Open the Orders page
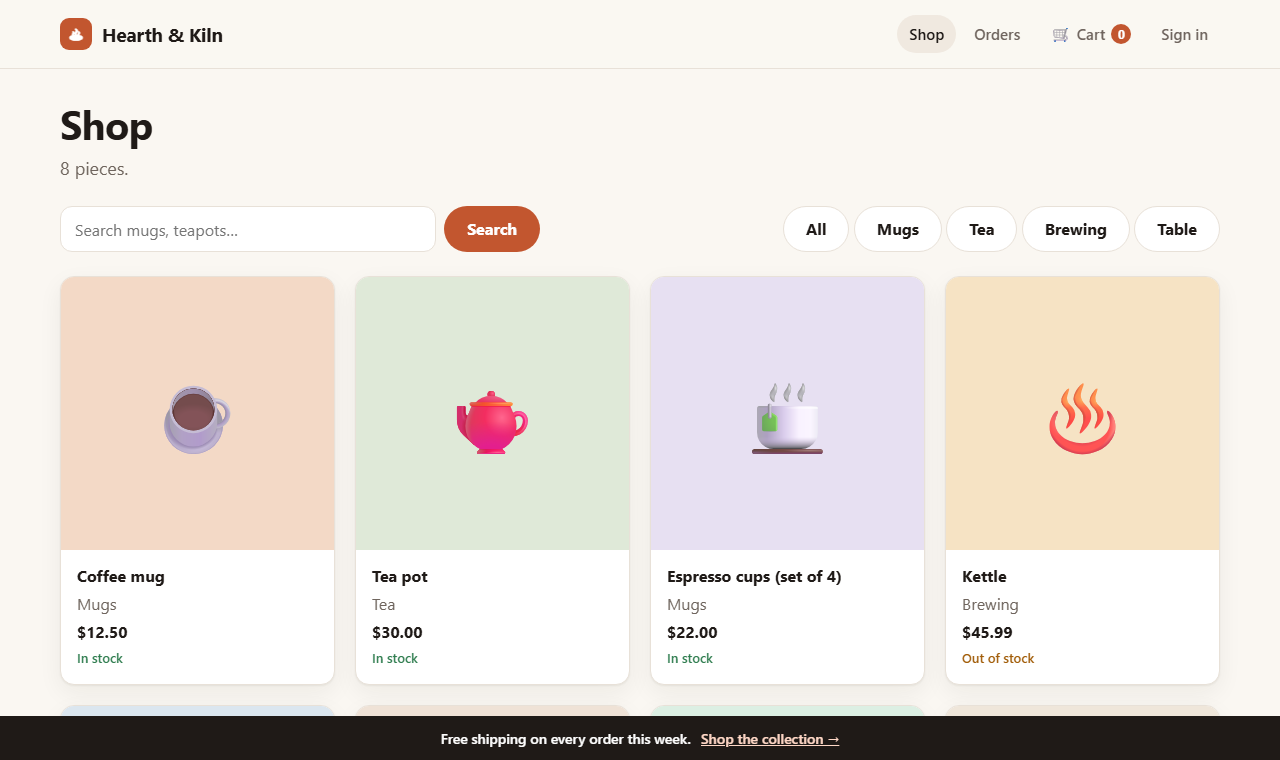The height and width of the screenshot is (760, 1280). click(997, 34)
